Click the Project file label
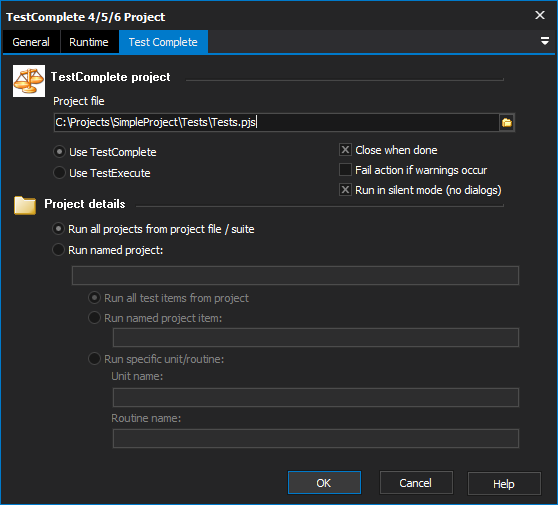This screenshot has height=505, width=558. tap(79, 101)
